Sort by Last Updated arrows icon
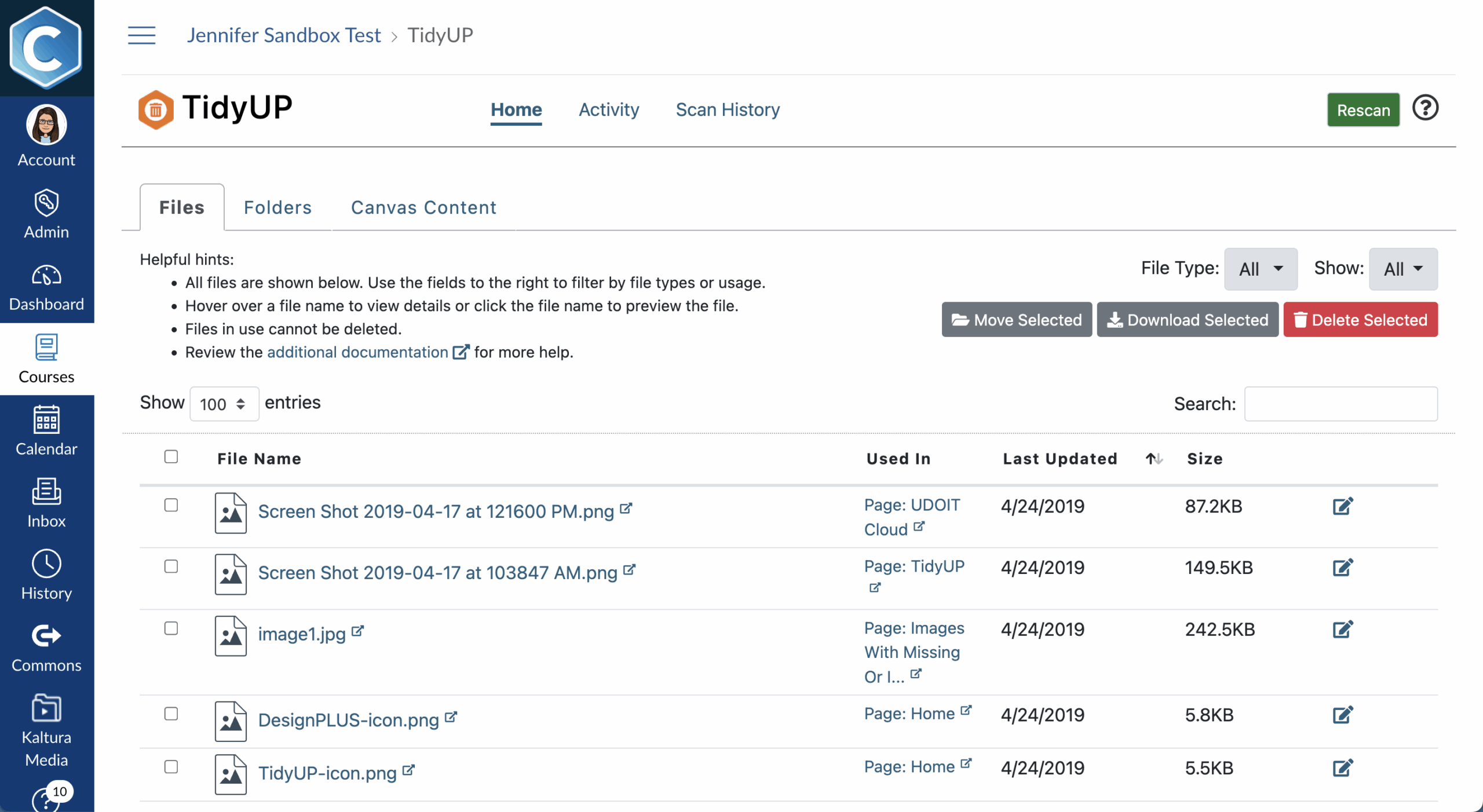 coord(1153,459)
